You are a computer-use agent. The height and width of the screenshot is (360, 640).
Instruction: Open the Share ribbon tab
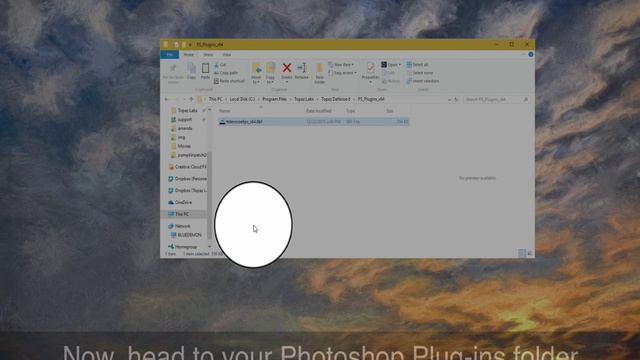(x=208, y=54)
